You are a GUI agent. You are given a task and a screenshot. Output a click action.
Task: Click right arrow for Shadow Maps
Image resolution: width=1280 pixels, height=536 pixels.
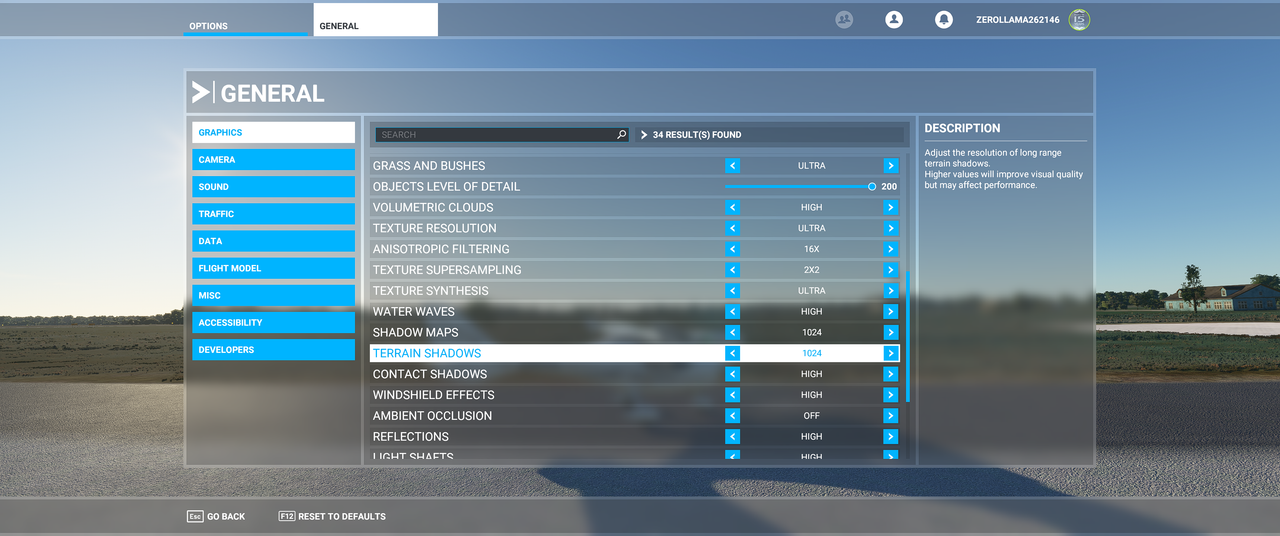pyautogui.click(x=890, y=332)
